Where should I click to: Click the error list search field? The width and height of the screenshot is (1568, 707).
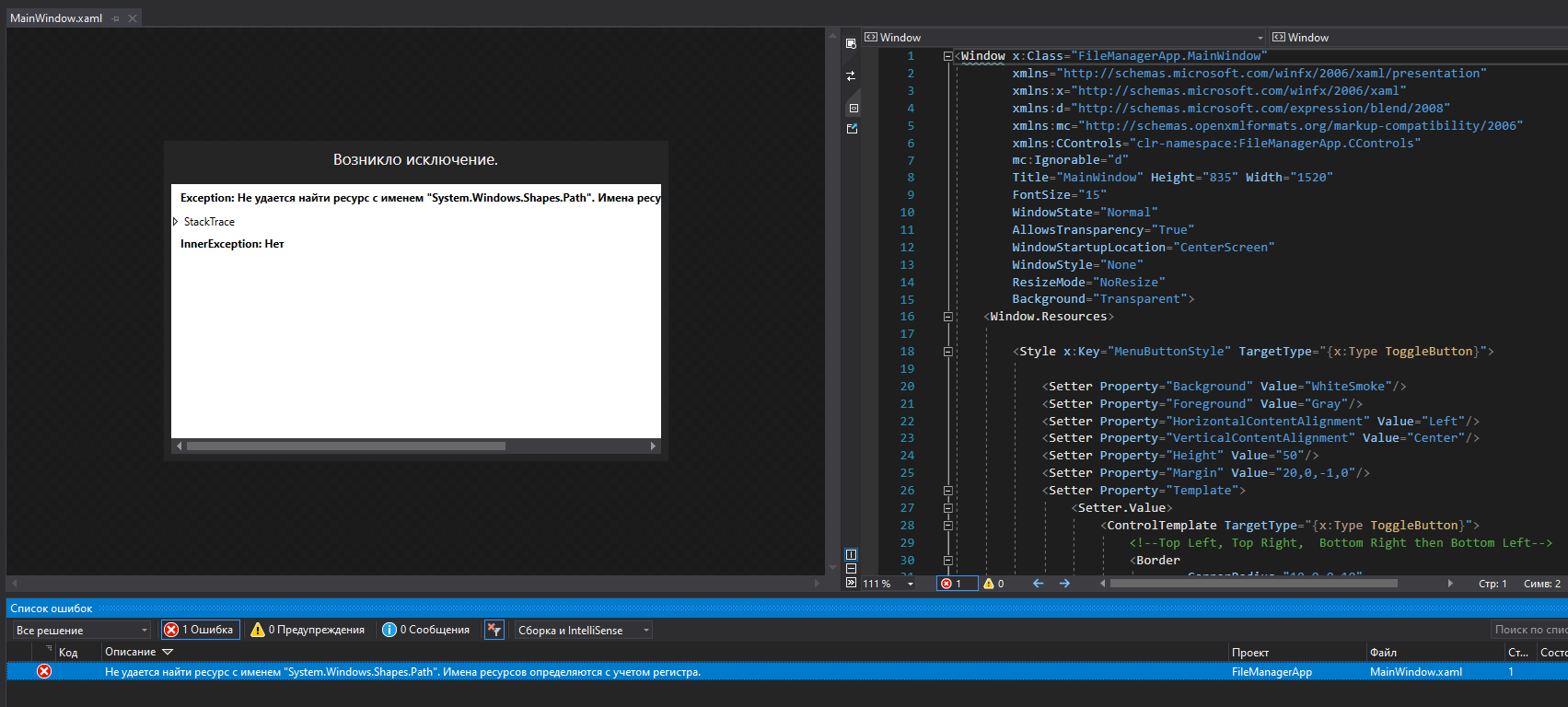tap(1529, 630)
